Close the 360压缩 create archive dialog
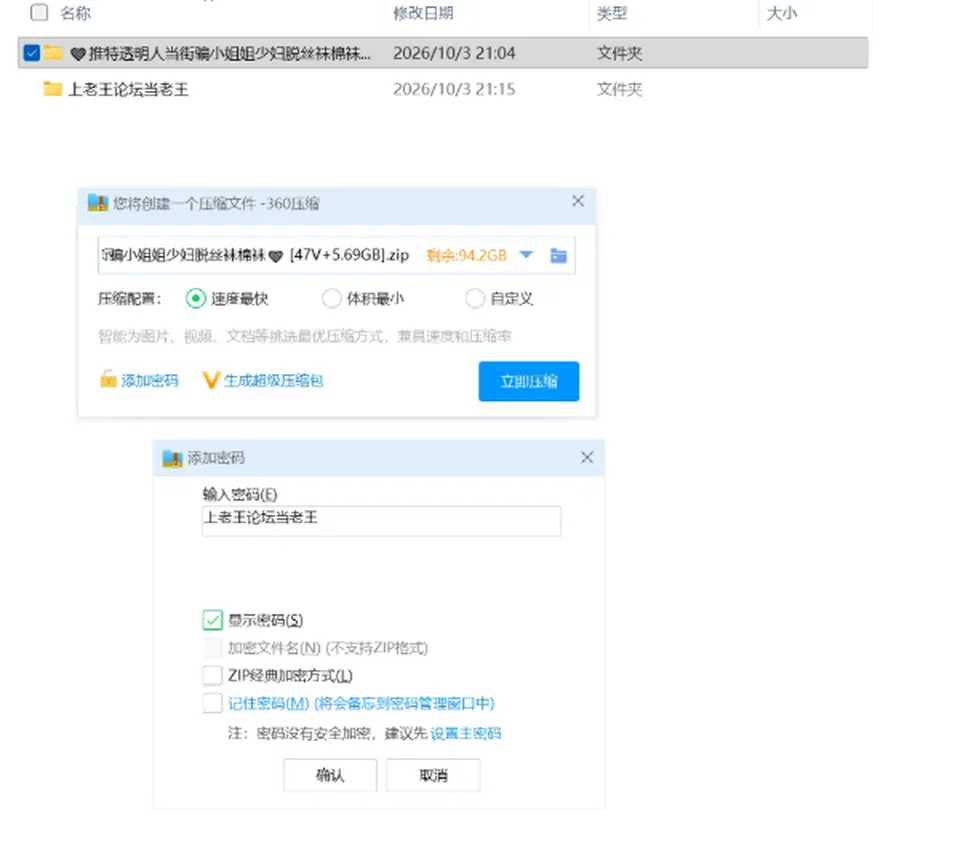Viewport: 960px width, 859px height. tap(577, 201)
